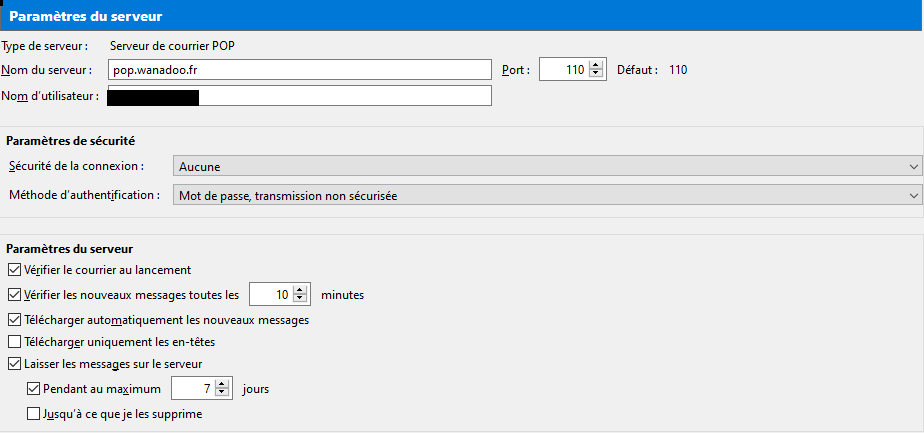Click the Nom du serveur label

[x=47, y=70]
